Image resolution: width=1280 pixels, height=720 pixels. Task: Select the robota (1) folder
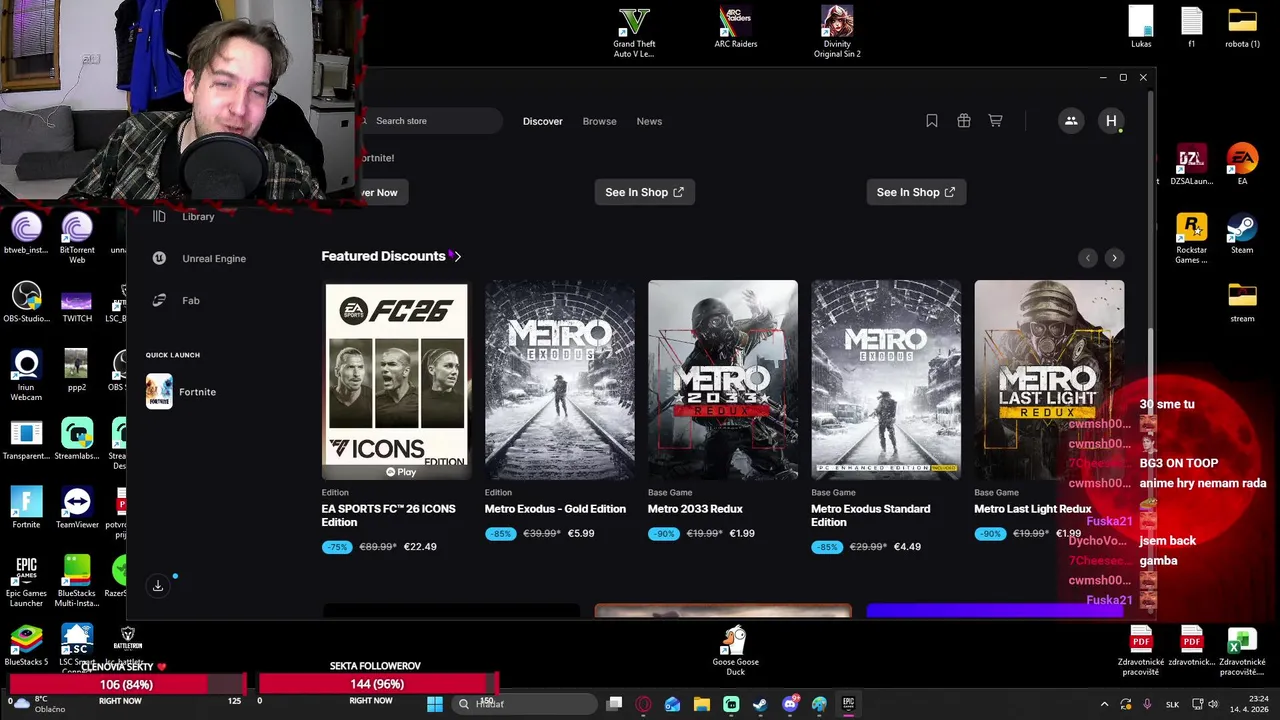[x=1242, y=28]
